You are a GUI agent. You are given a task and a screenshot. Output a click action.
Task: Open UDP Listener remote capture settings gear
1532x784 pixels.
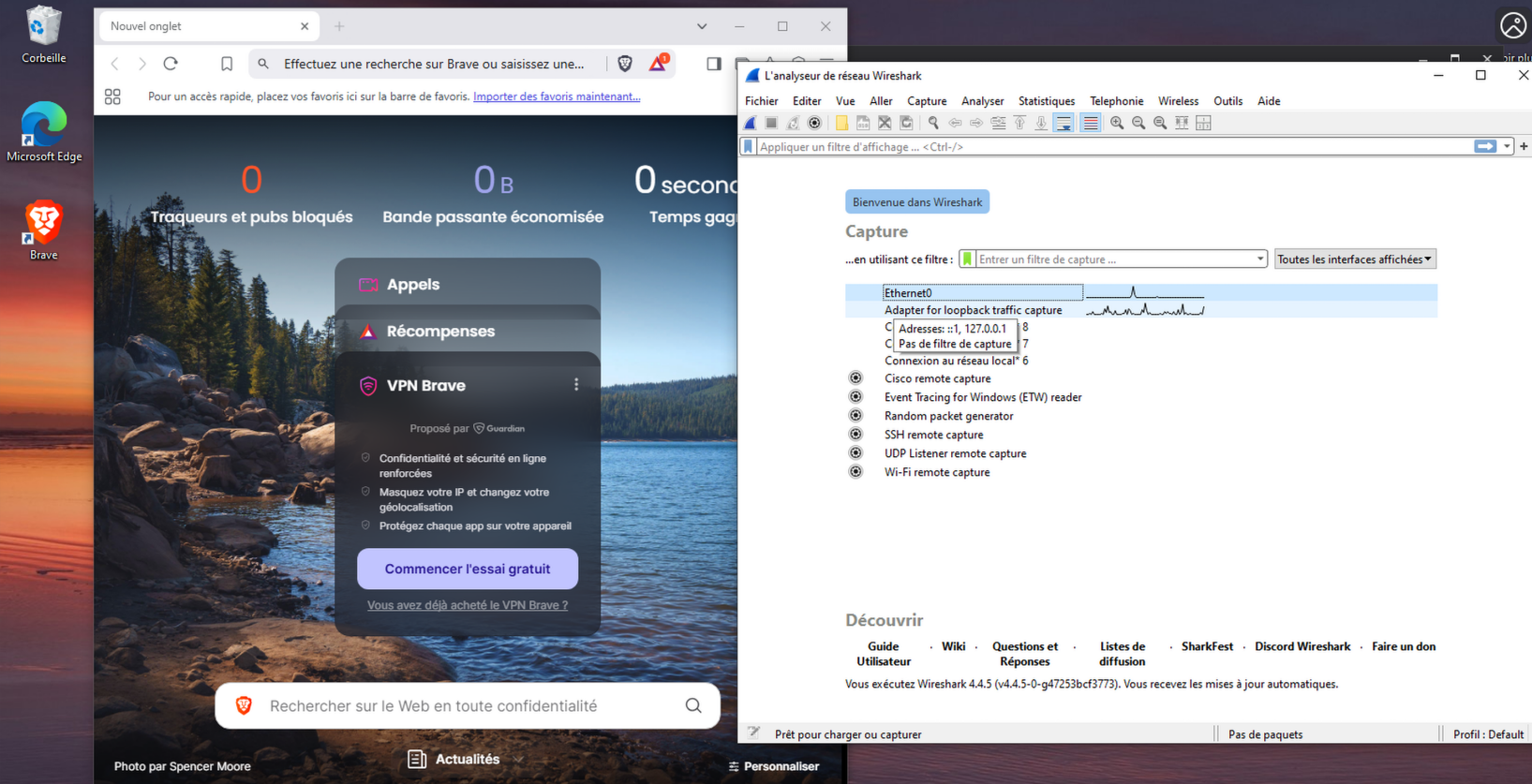(x=855, y=453)
